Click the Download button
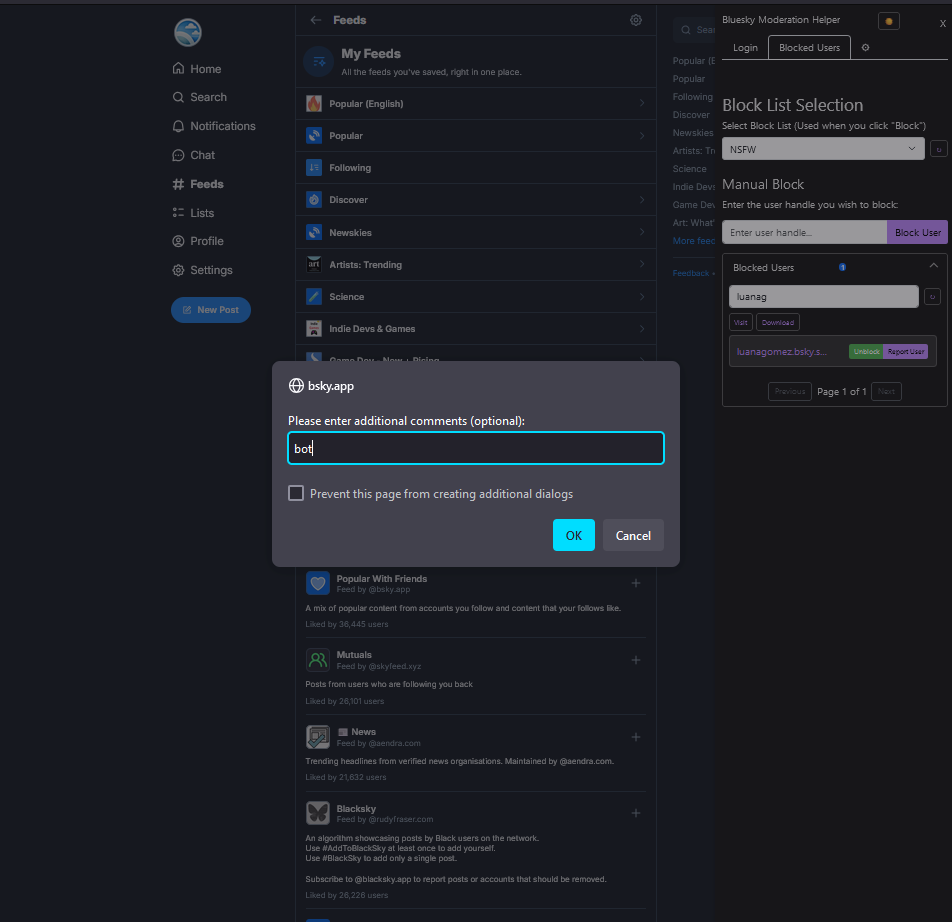 pyautogui.click(x=778, y=322)
